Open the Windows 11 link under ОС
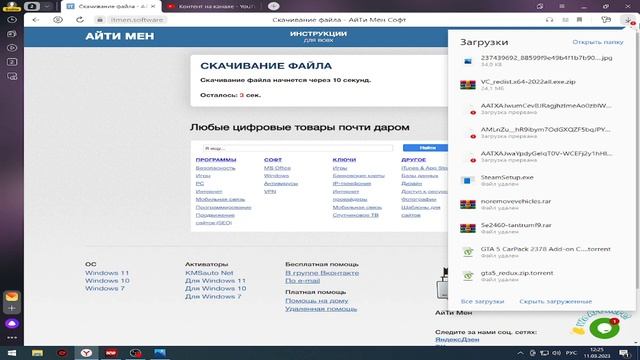 tap(107, 273)
